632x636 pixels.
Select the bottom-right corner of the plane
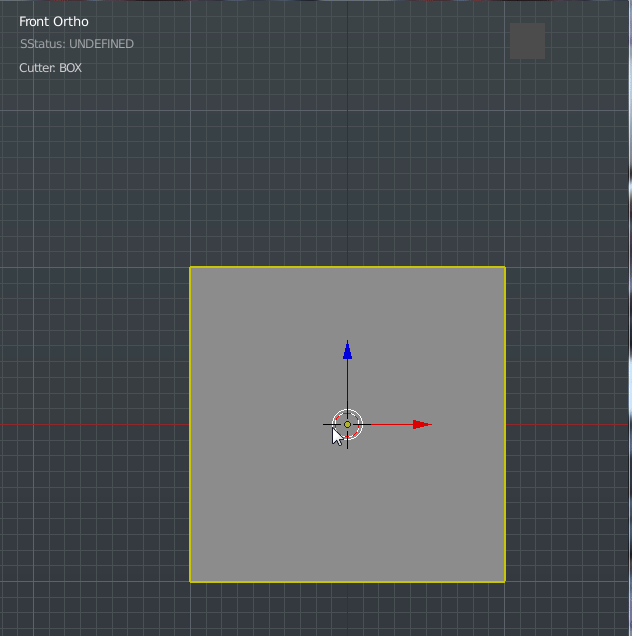pos(505,581)
